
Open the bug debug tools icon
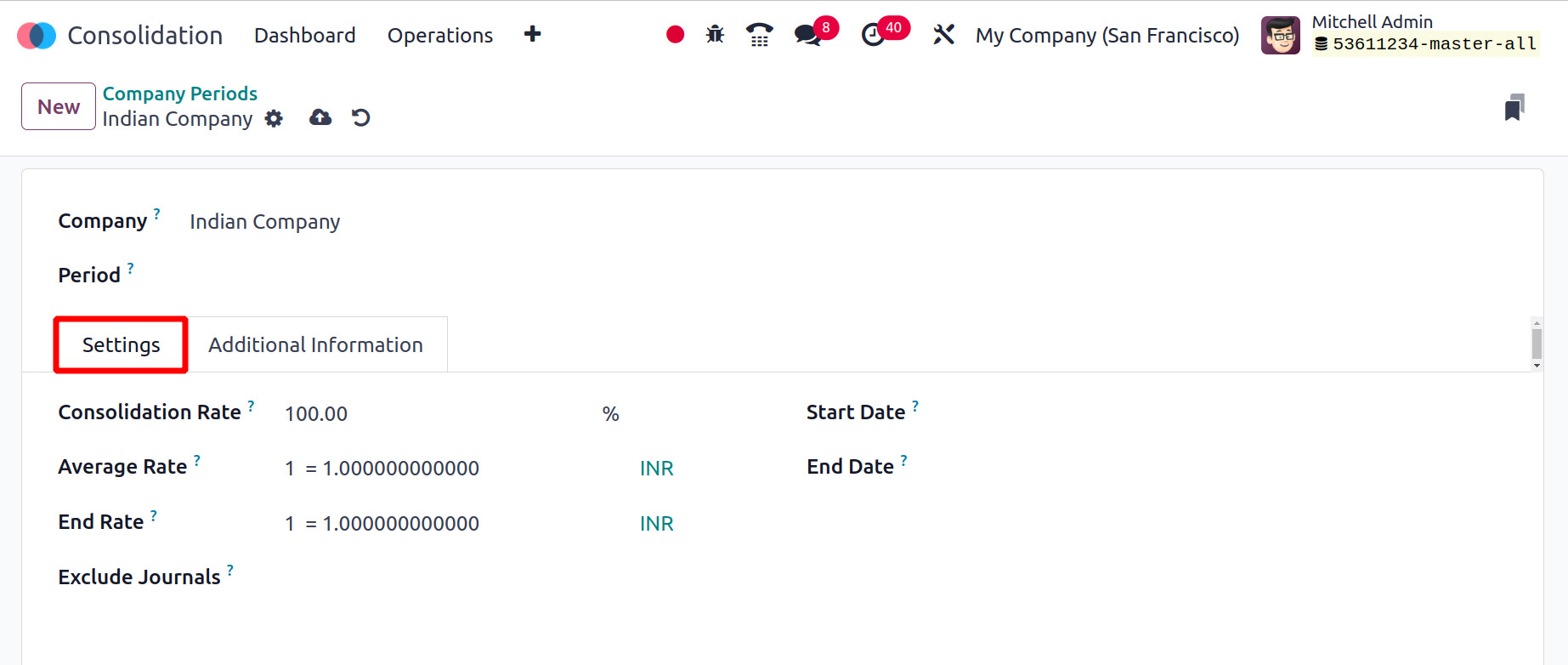pyautogui.click(x=715, y=34)
